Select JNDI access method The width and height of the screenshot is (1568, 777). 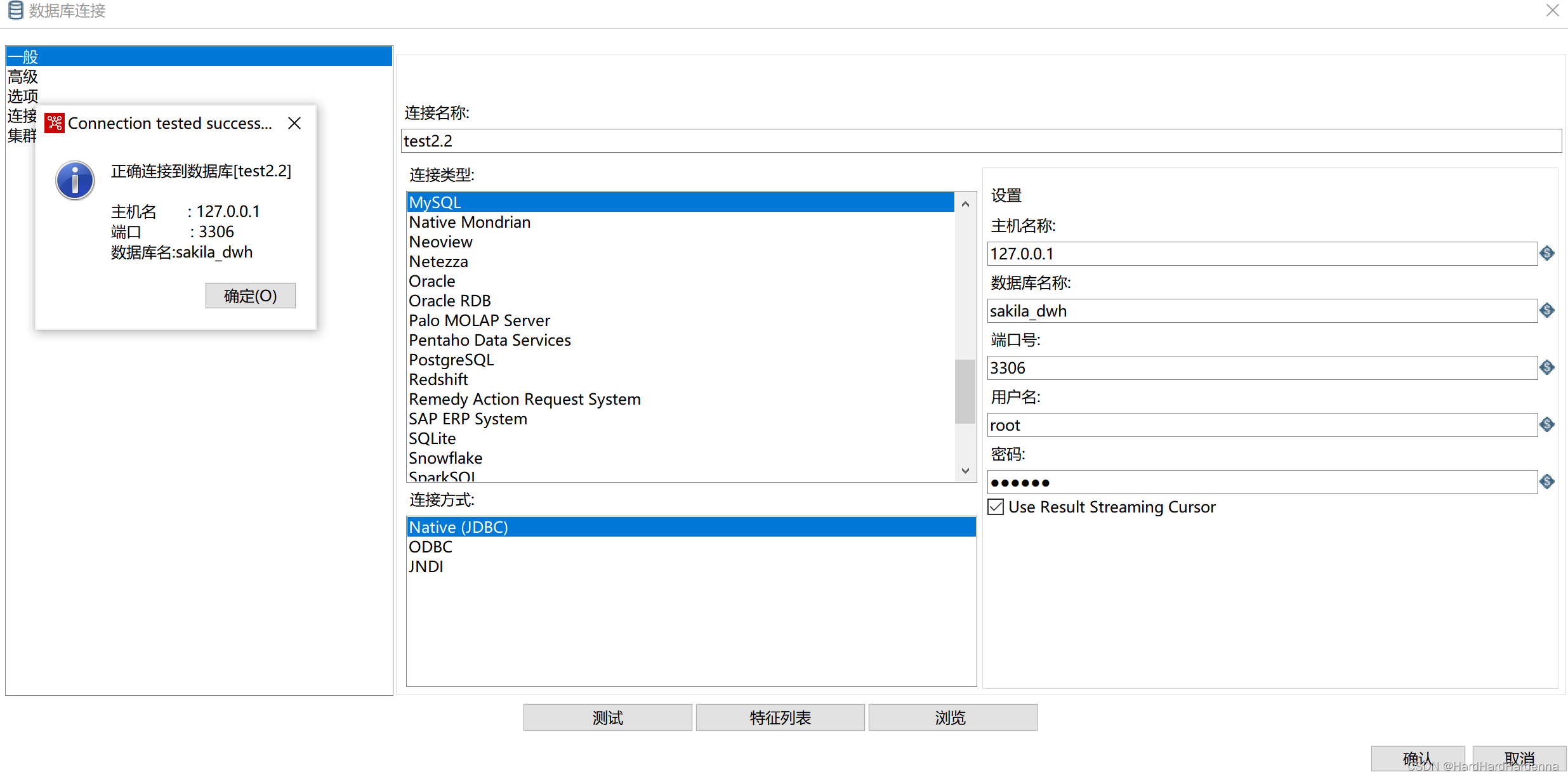coord(691,566)
